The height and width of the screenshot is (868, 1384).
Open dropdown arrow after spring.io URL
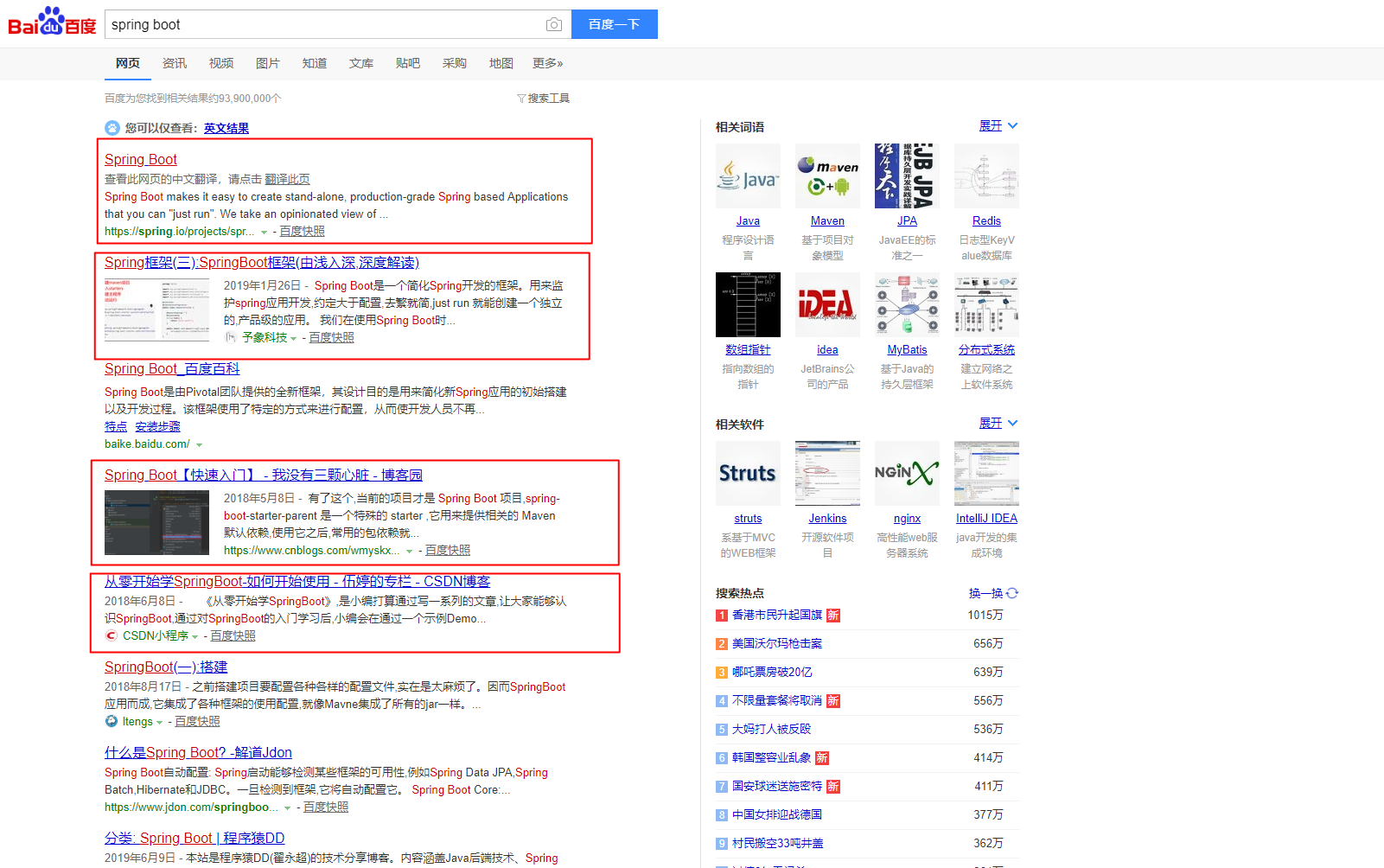tap(264, 233)
